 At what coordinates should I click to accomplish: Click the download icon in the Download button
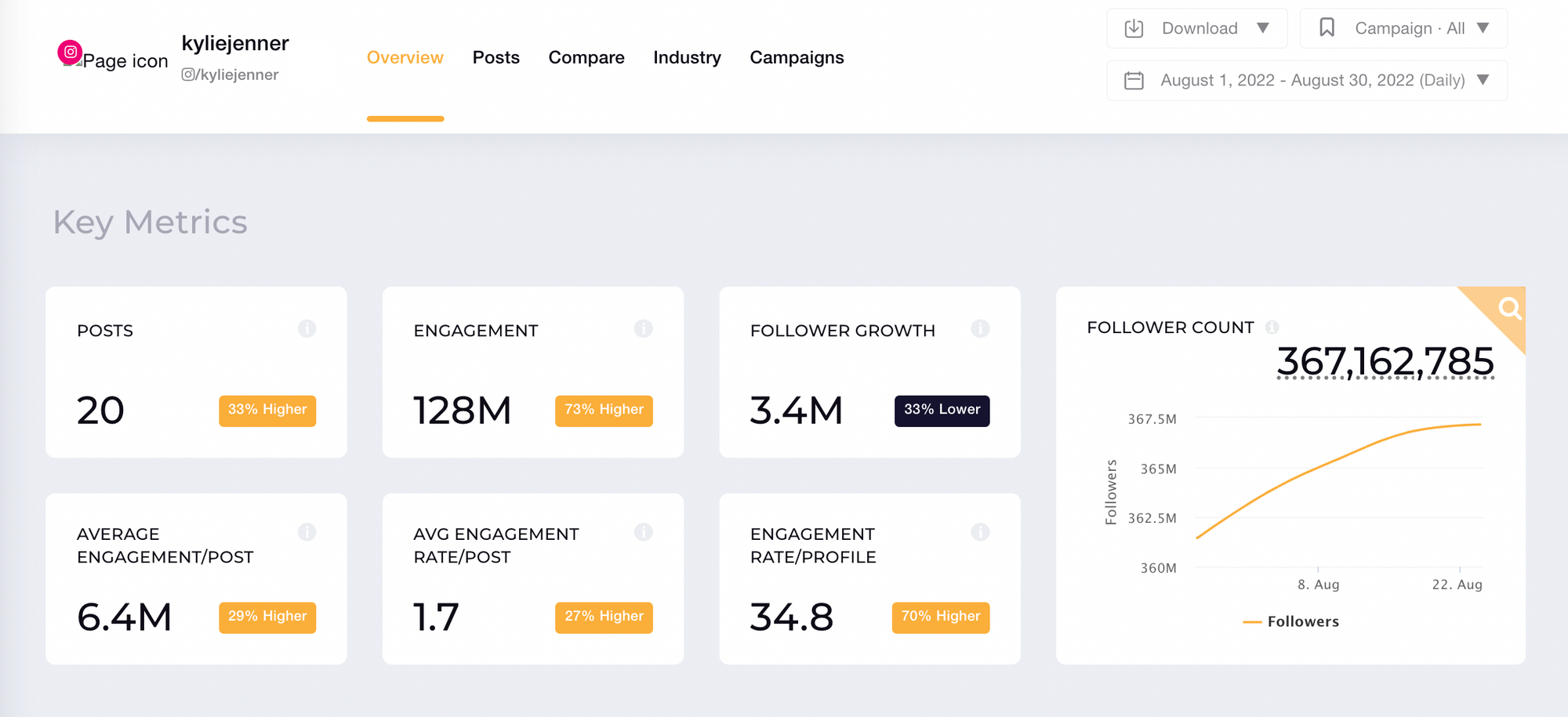[1134, 28]
